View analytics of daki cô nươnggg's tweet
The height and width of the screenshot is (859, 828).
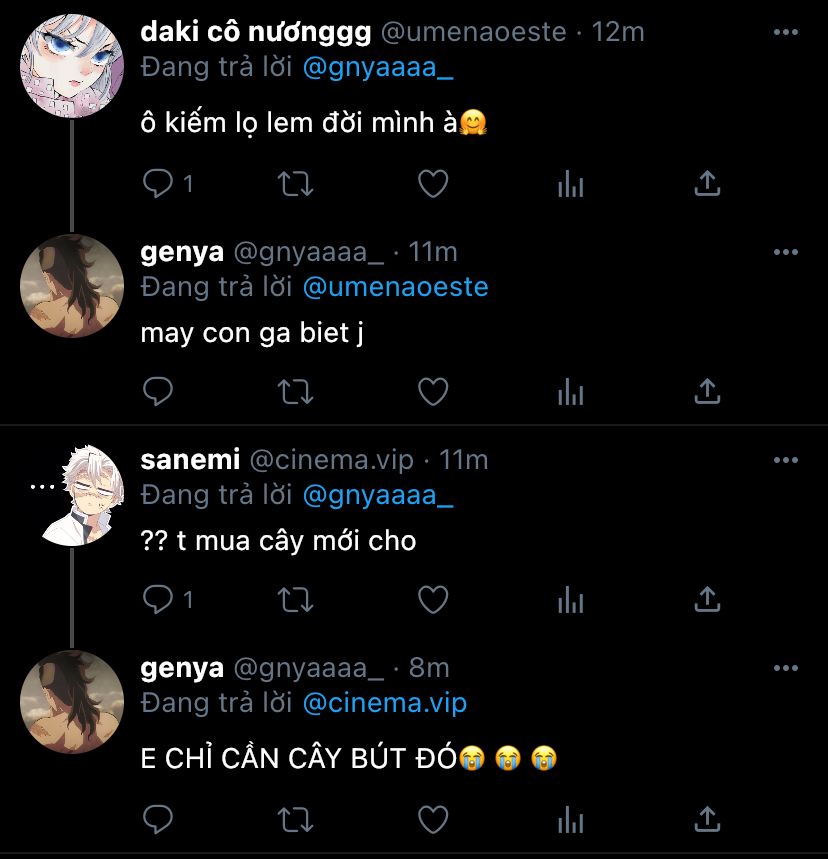[x=570, y=184]
